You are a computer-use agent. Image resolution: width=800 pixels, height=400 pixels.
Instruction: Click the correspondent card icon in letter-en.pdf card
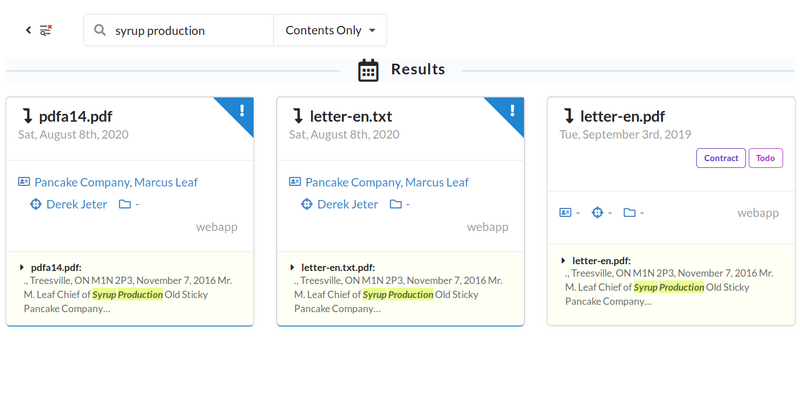coord(565,212)
